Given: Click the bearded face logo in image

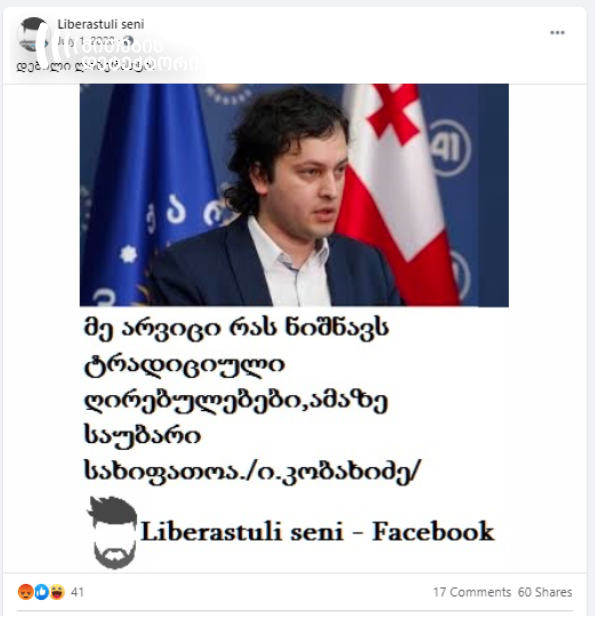Looking at the screenshot, I should pyautogui.click(x=113, y=532).
